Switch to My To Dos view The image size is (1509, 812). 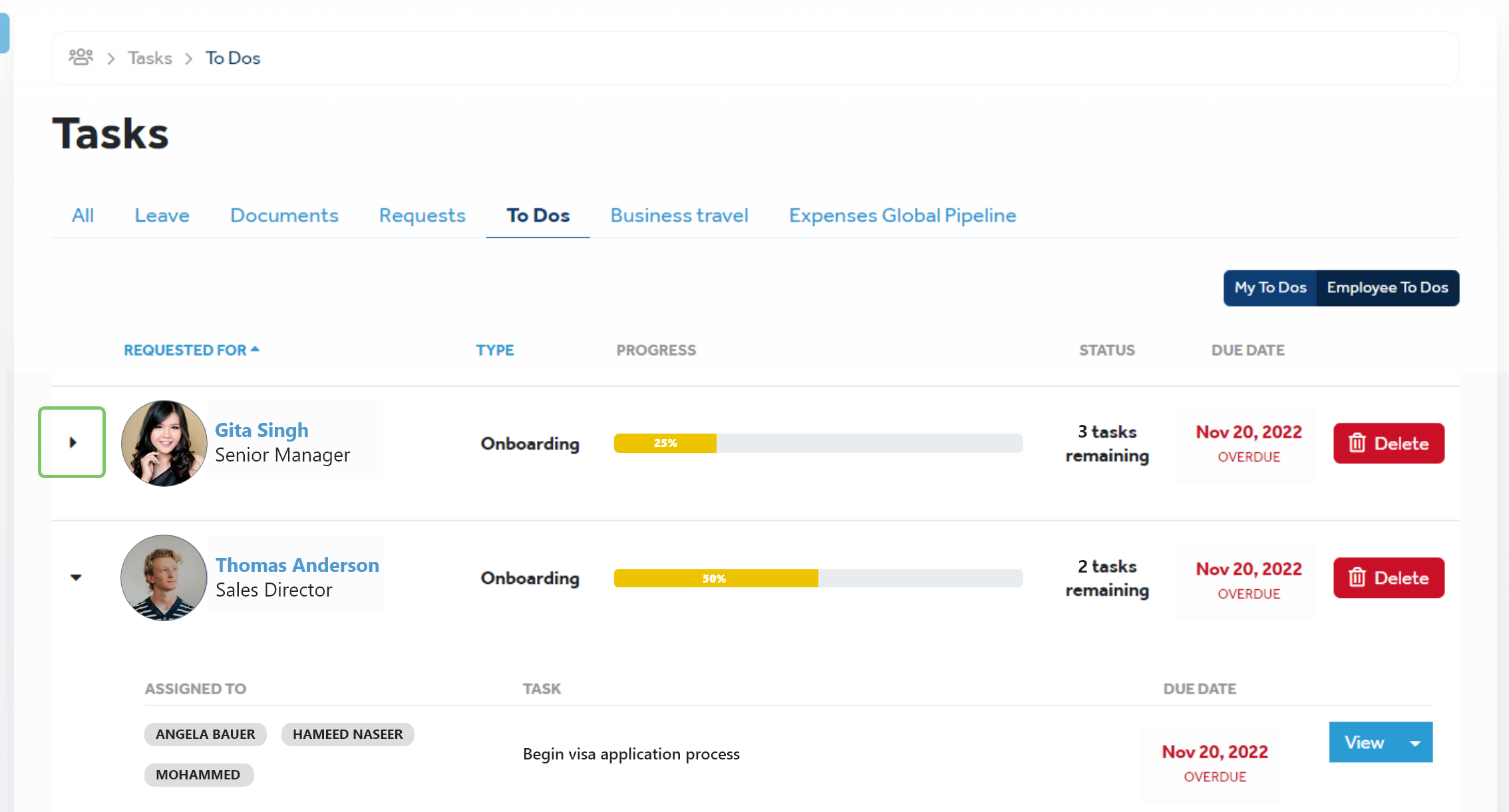pos(1269,287)
